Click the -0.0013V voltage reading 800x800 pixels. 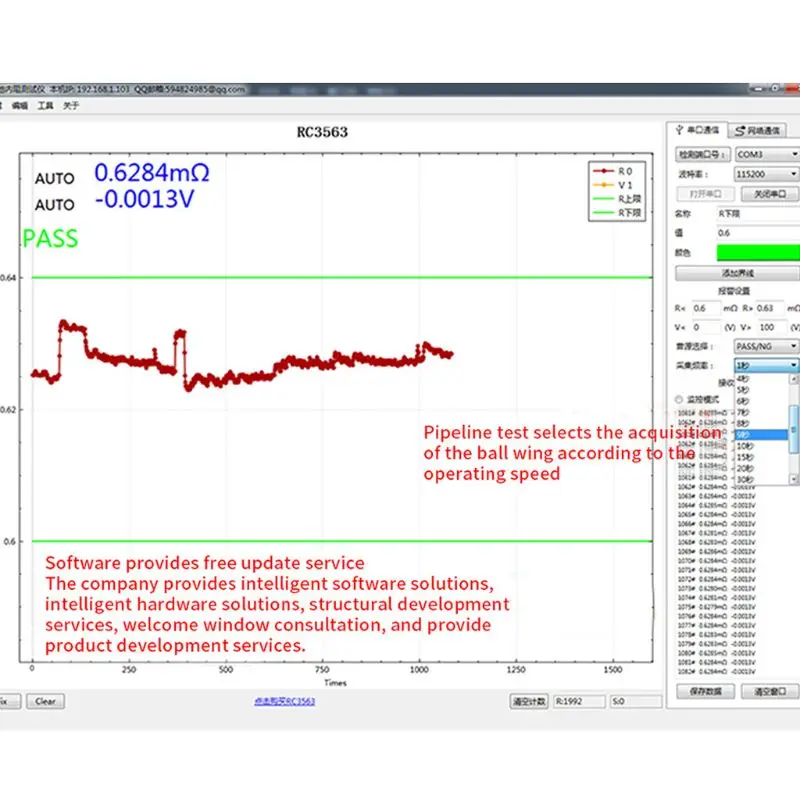(144, 199)
